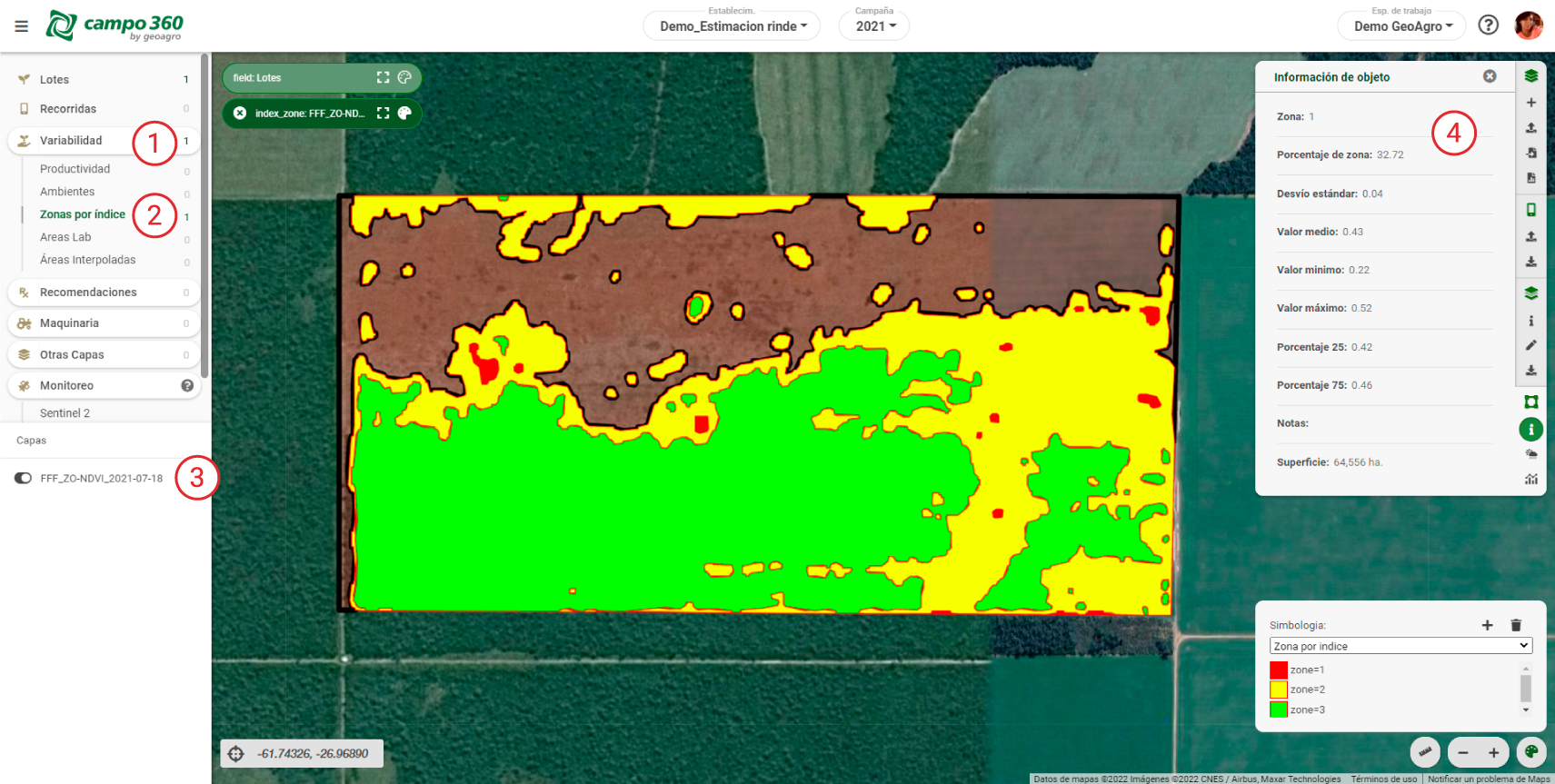The width and height of the screenshot is (1555, 784).
Task: Click the small black info icon above pencil
Action: pyautogui.click(x=1531, y=321)
